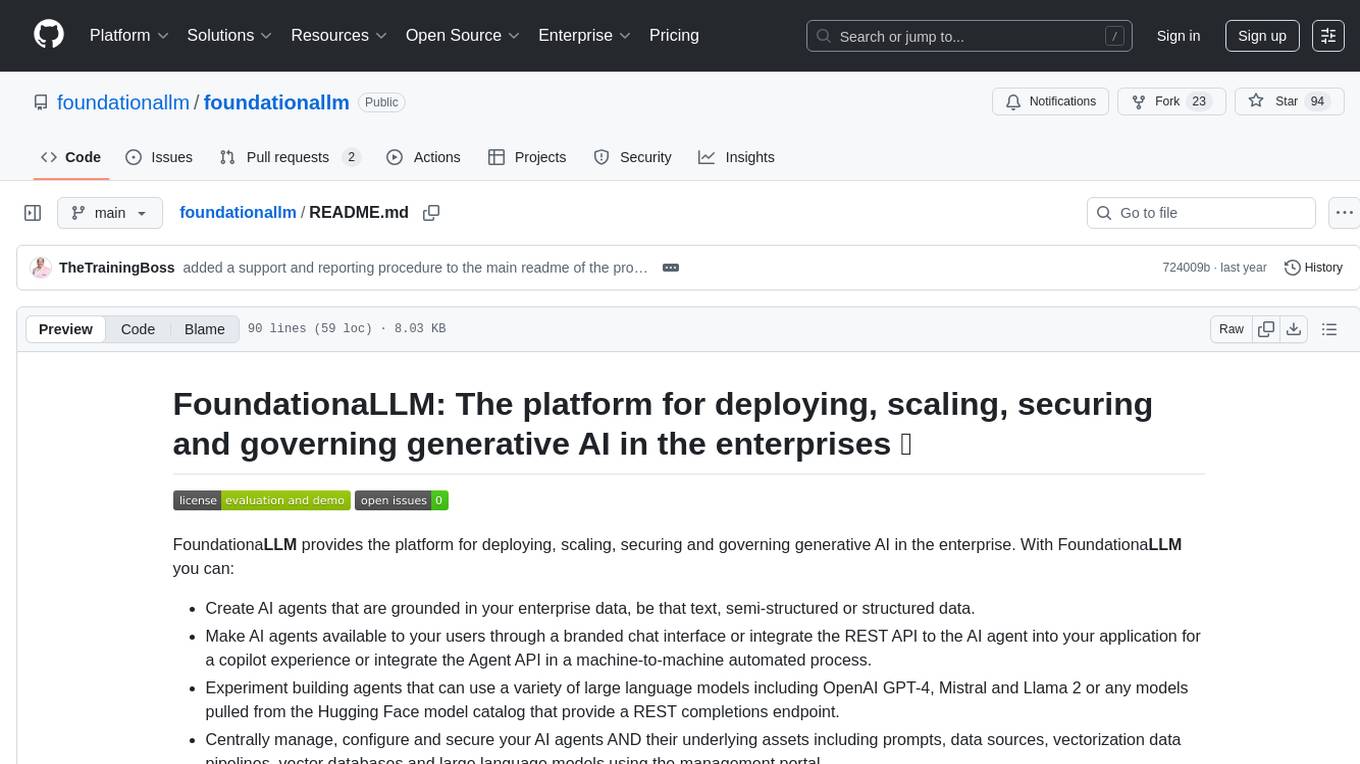
Task: Open the foundationallm owner link
Action: [x=123, y=102]
